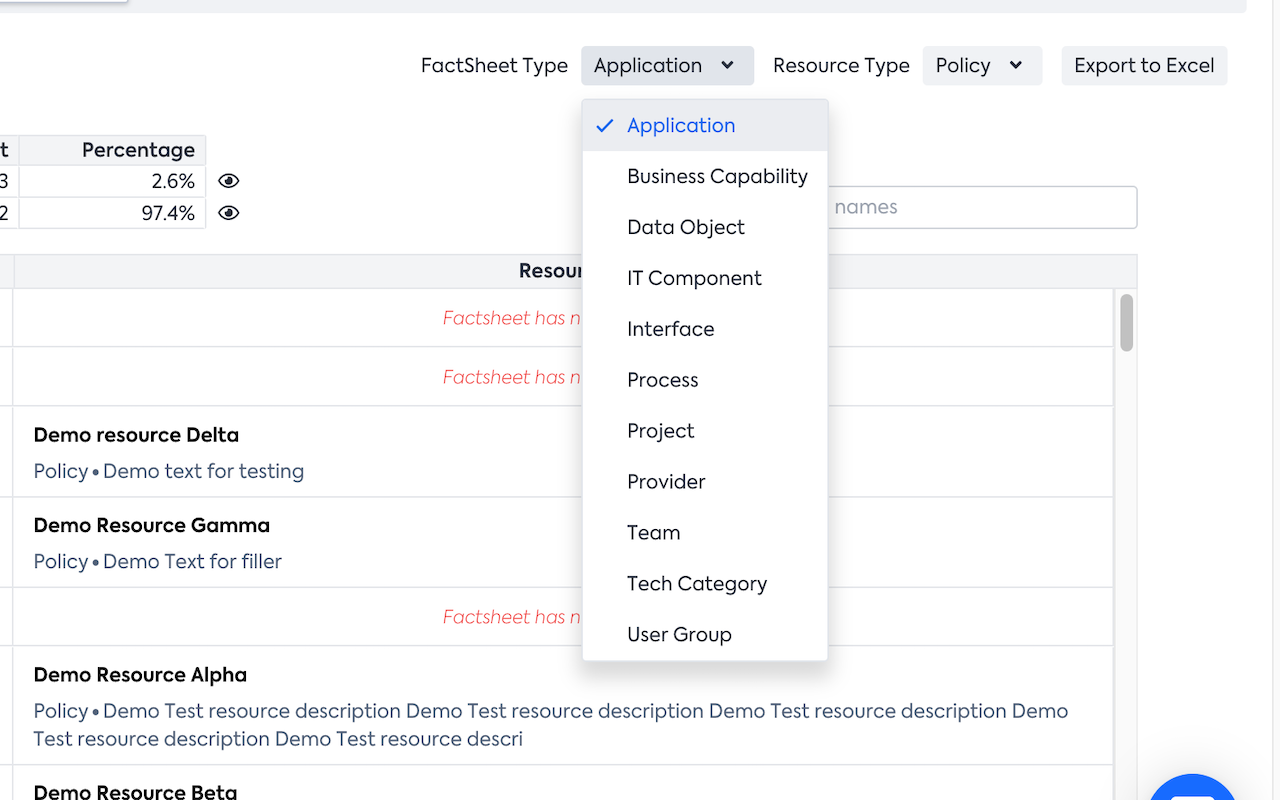The image size is (1280, 800).
Task: Select Project option
Action: click(705, 431)
